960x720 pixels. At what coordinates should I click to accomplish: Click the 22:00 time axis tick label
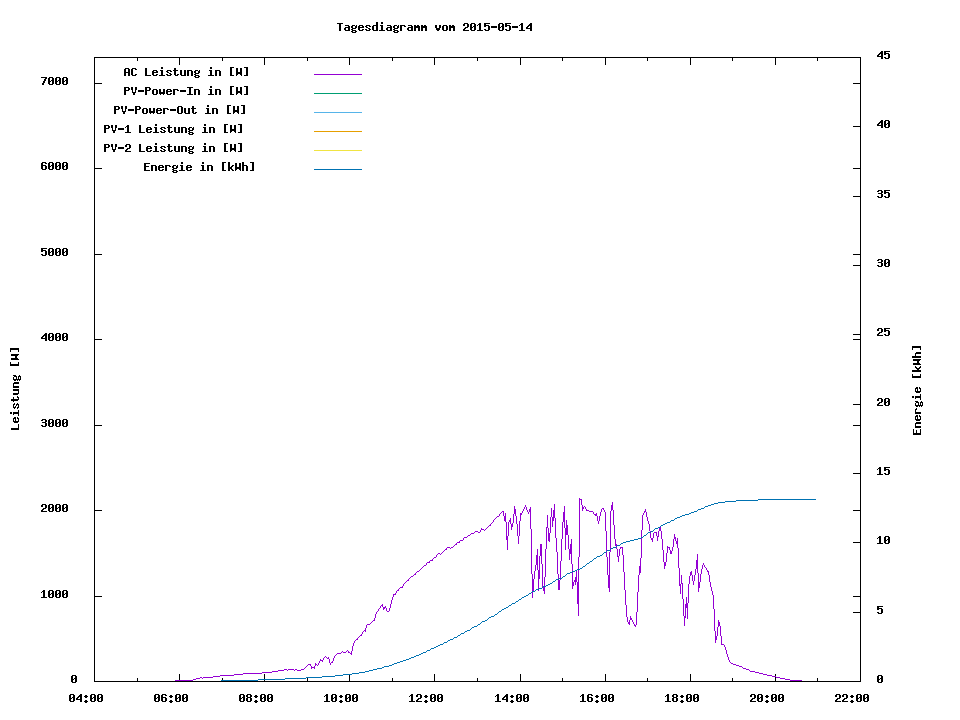click(x=852, y=698)
